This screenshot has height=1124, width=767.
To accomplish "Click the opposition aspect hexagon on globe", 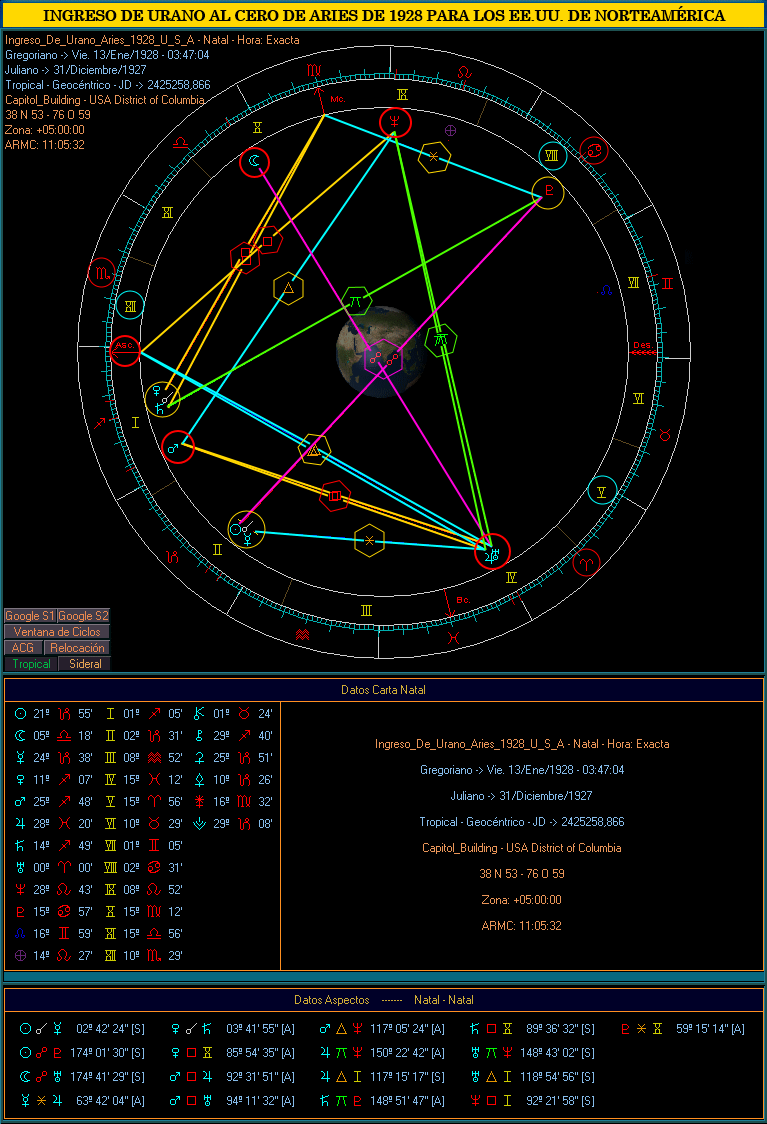I will point(382,358).
